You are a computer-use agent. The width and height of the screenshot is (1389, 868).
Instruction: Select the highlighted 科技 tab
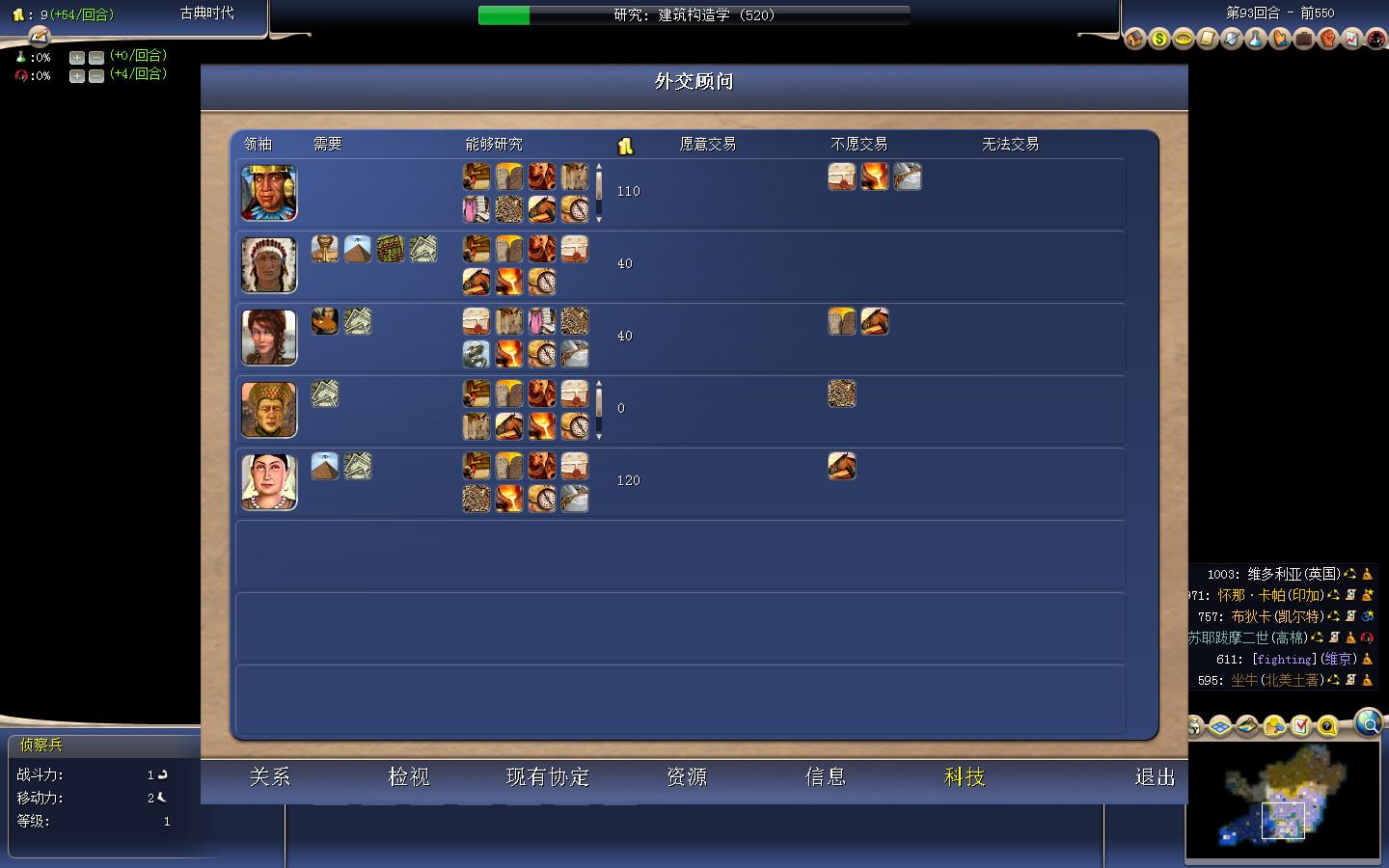pos(965,776)
